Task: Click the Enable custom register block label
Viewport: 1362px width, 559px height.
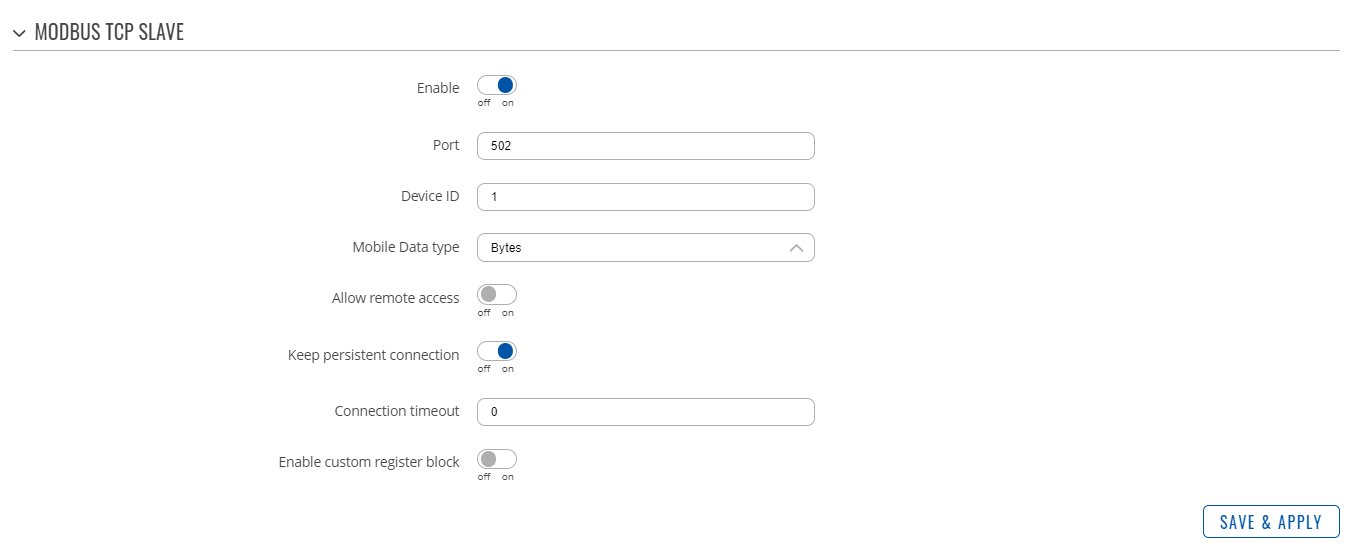Action: coord(369,463)
